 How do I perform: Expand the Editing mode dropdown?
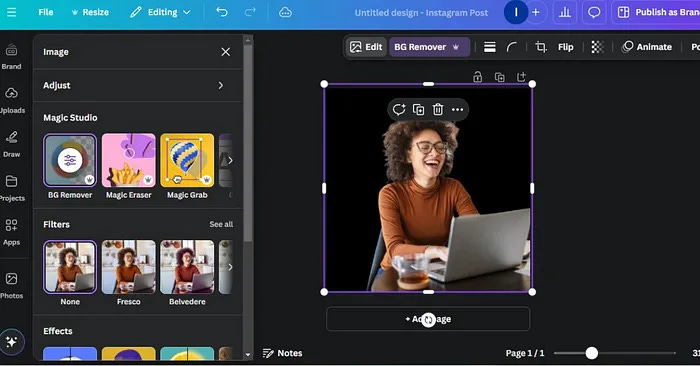click(x=160, y=12)
